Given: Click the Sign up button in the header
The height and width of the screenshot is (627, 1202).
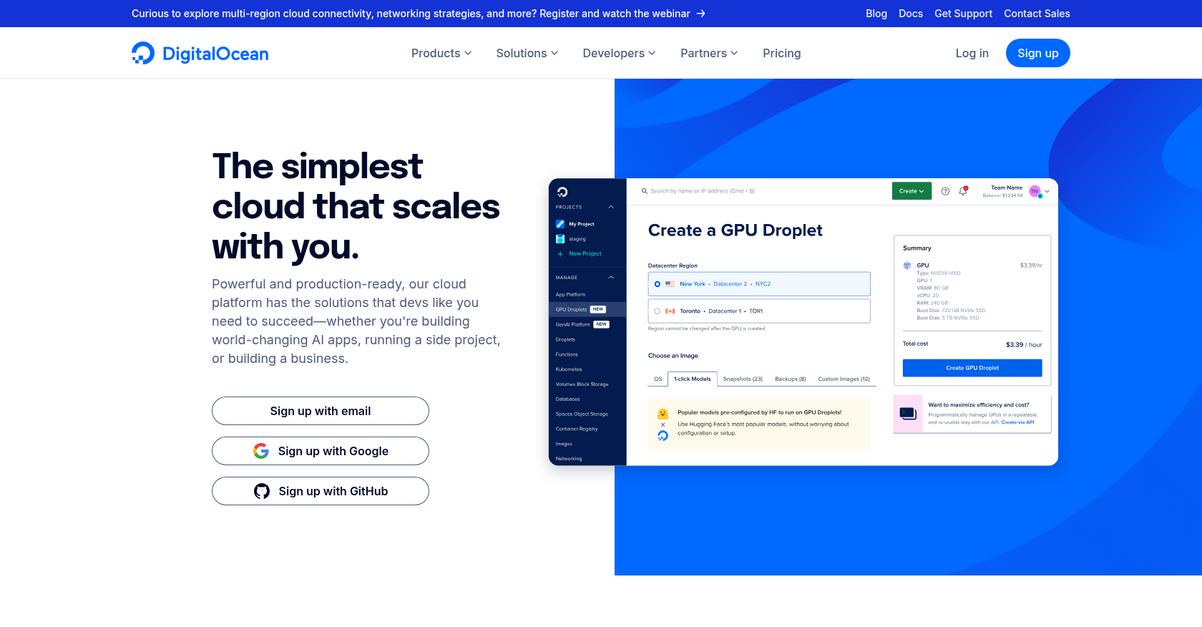Looking at the screenshot, I should 1037,53.
